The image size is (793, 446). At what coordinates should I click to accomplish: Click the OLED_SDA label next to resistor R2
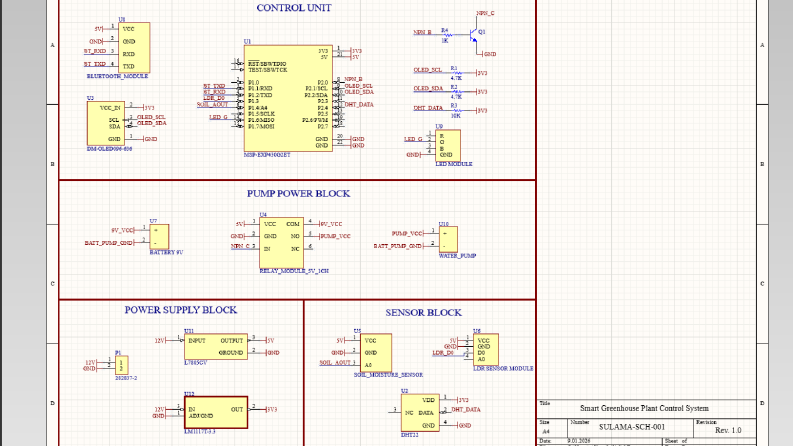click(428, 88)
